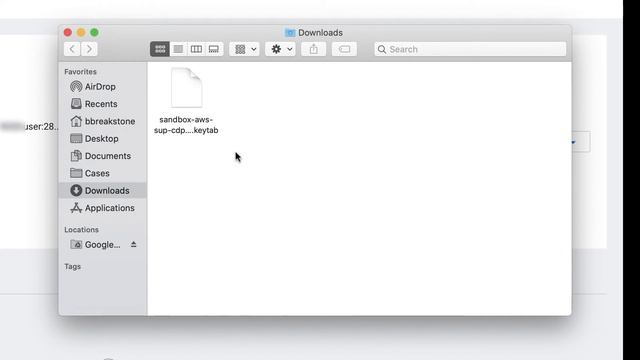
Task: Open the gear Action menu
Action: [x=280, y=49]
